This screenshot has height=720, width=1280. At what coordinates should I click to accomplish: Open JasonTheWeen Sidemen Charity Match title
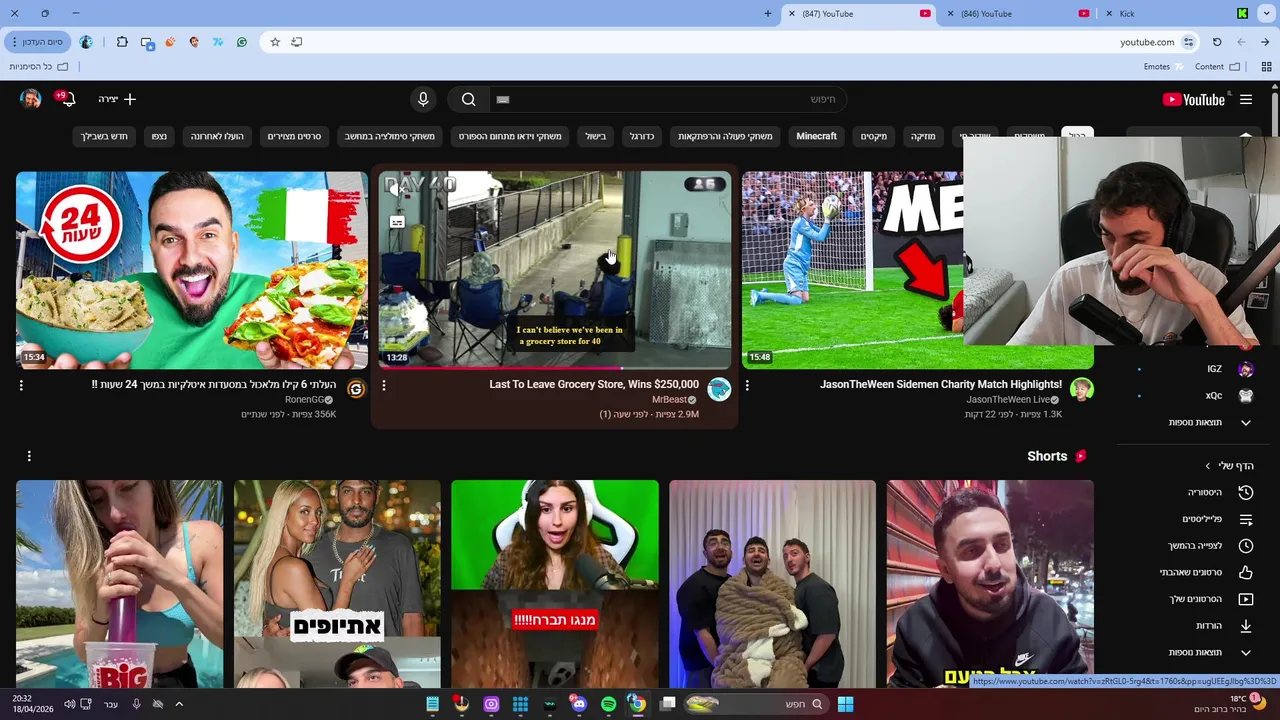(x=941, y=384)
